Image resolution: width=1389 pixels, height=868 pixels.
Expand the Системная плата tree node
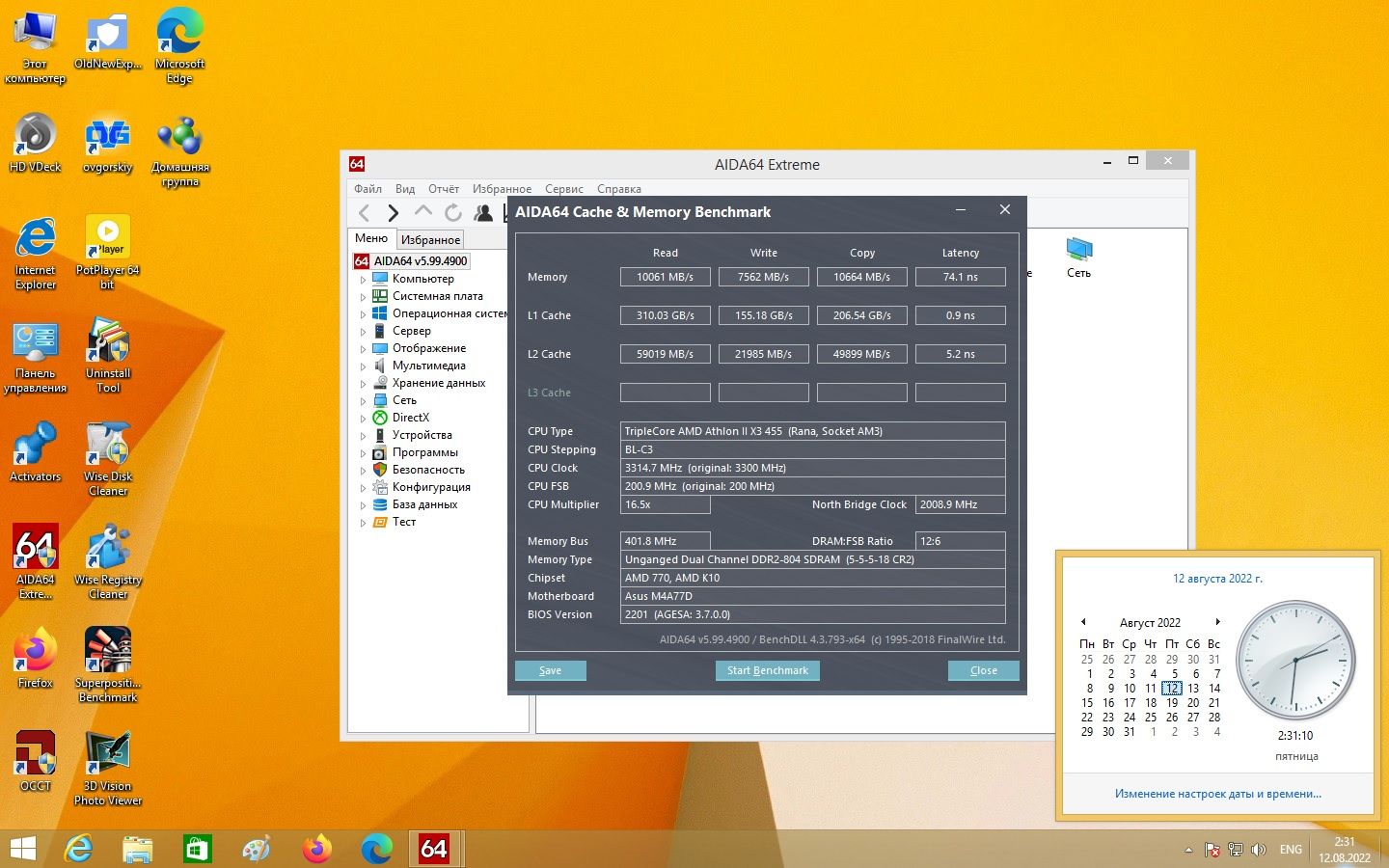tap(364, 297)
